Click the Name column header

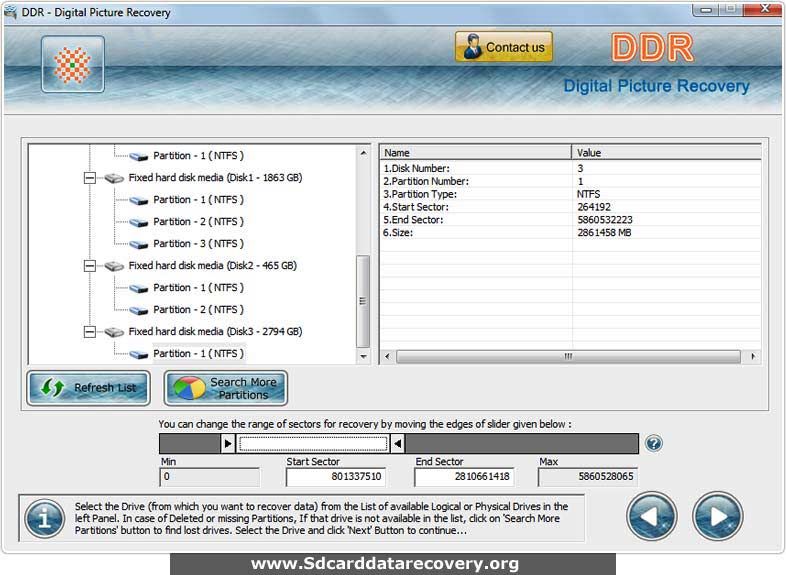475,153
